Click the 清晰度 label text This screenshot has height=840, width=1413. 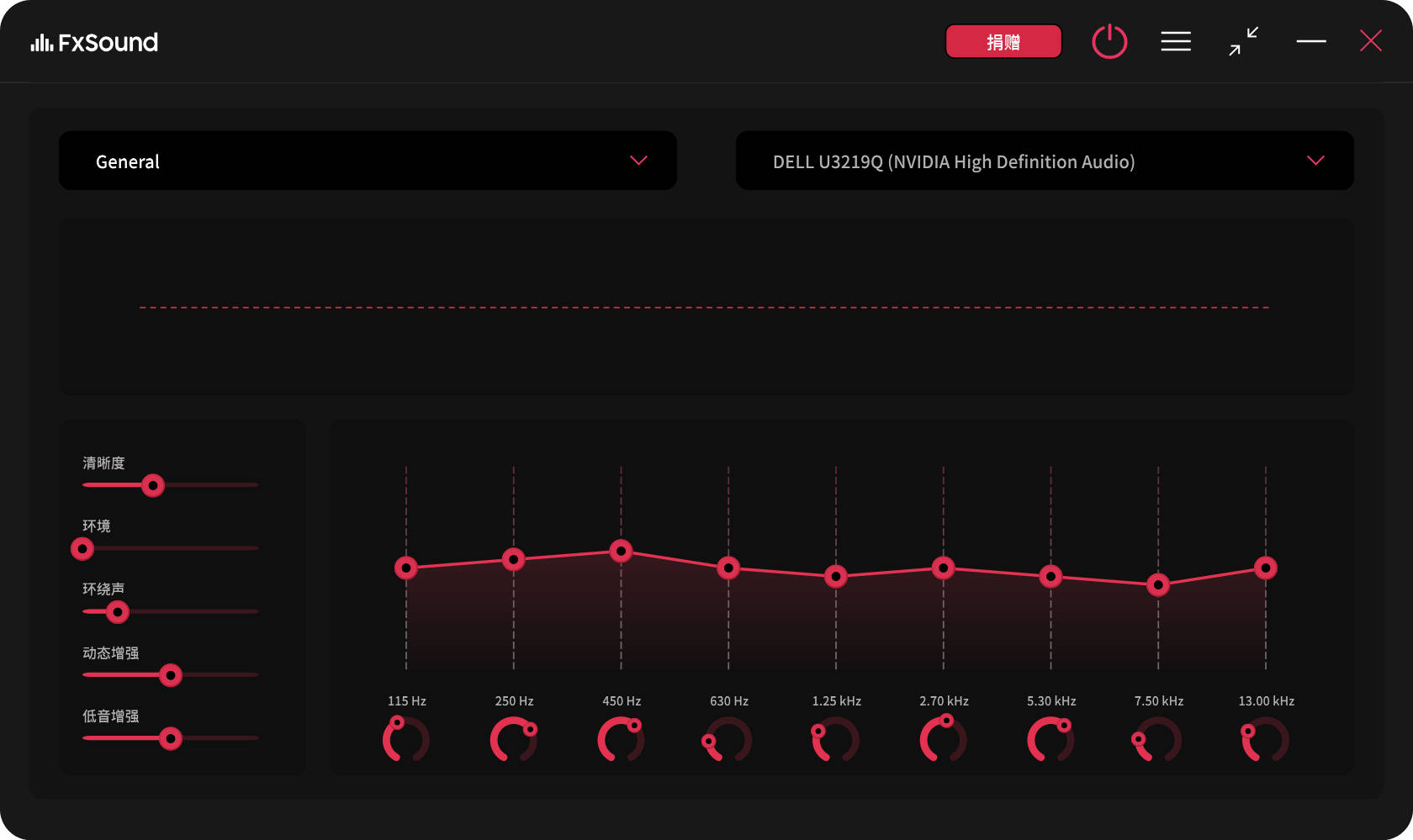103,463
